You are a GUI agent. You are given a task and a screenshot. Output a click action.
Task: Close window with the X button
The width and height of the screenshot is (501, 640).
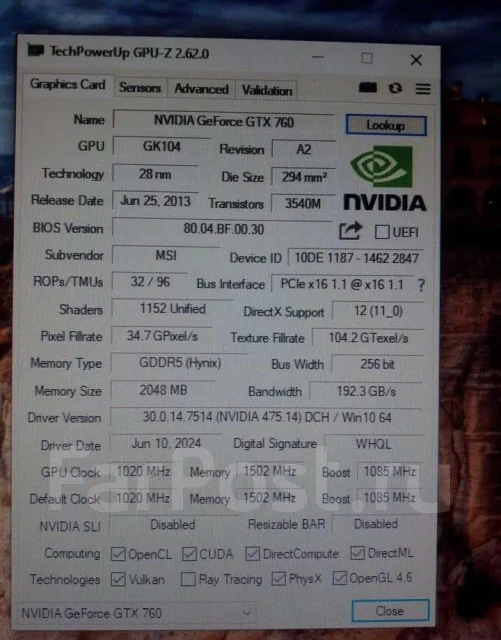(x=416, y=60)
